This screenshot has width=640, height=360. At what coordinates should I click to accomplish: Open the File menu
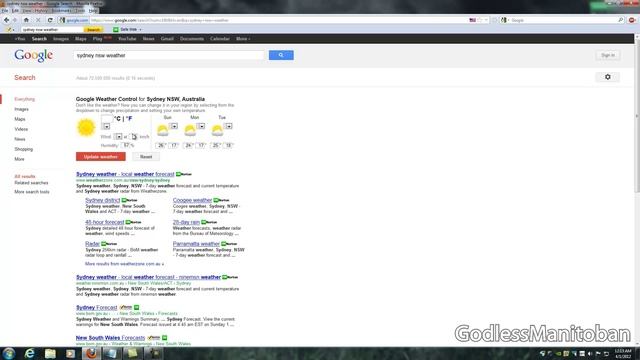(5, 10)
